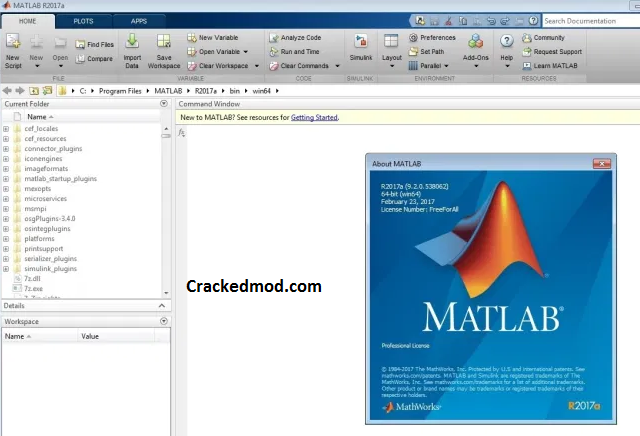This screenshot has height=436, width=640.
Task: Click Browse for folder icon
Action: tap(47, 91)
